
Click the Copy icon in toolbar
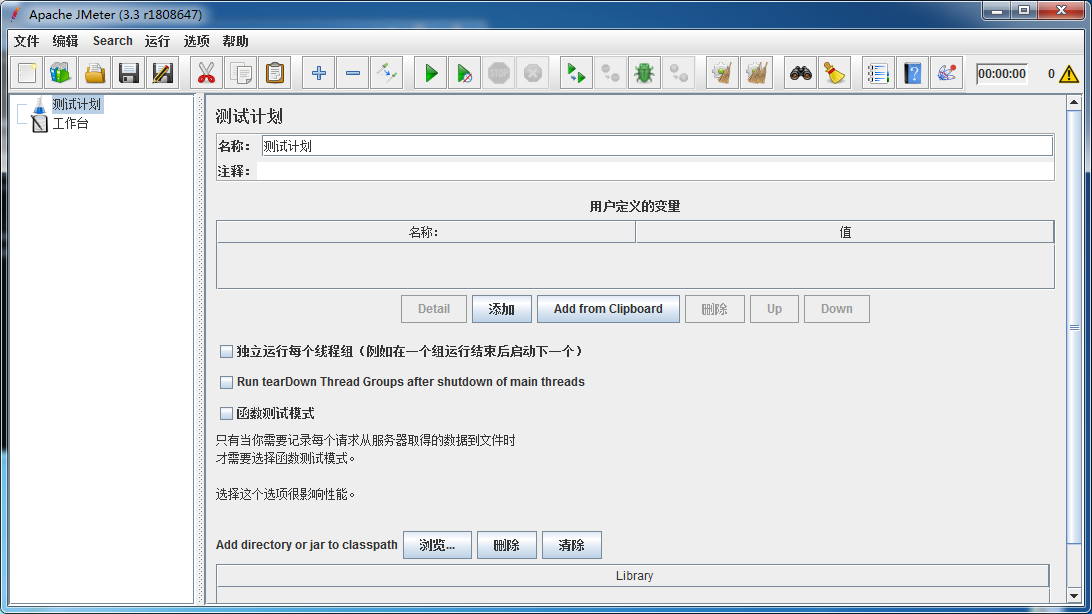coord(241,73)
